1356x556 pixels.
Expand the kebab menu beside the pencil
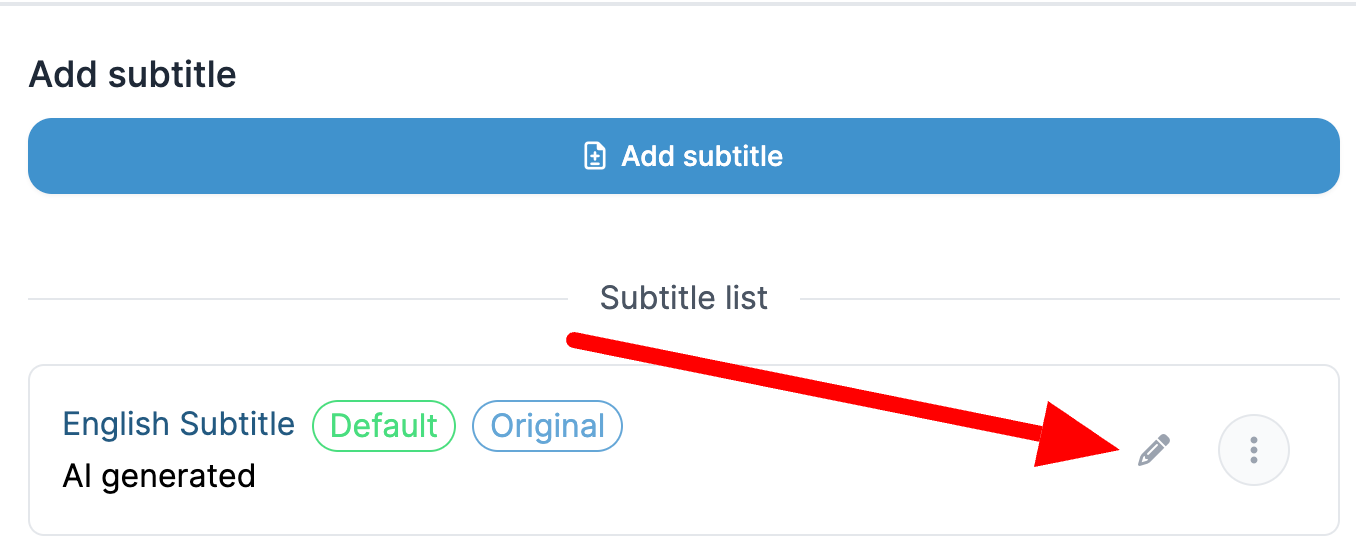1254,450
